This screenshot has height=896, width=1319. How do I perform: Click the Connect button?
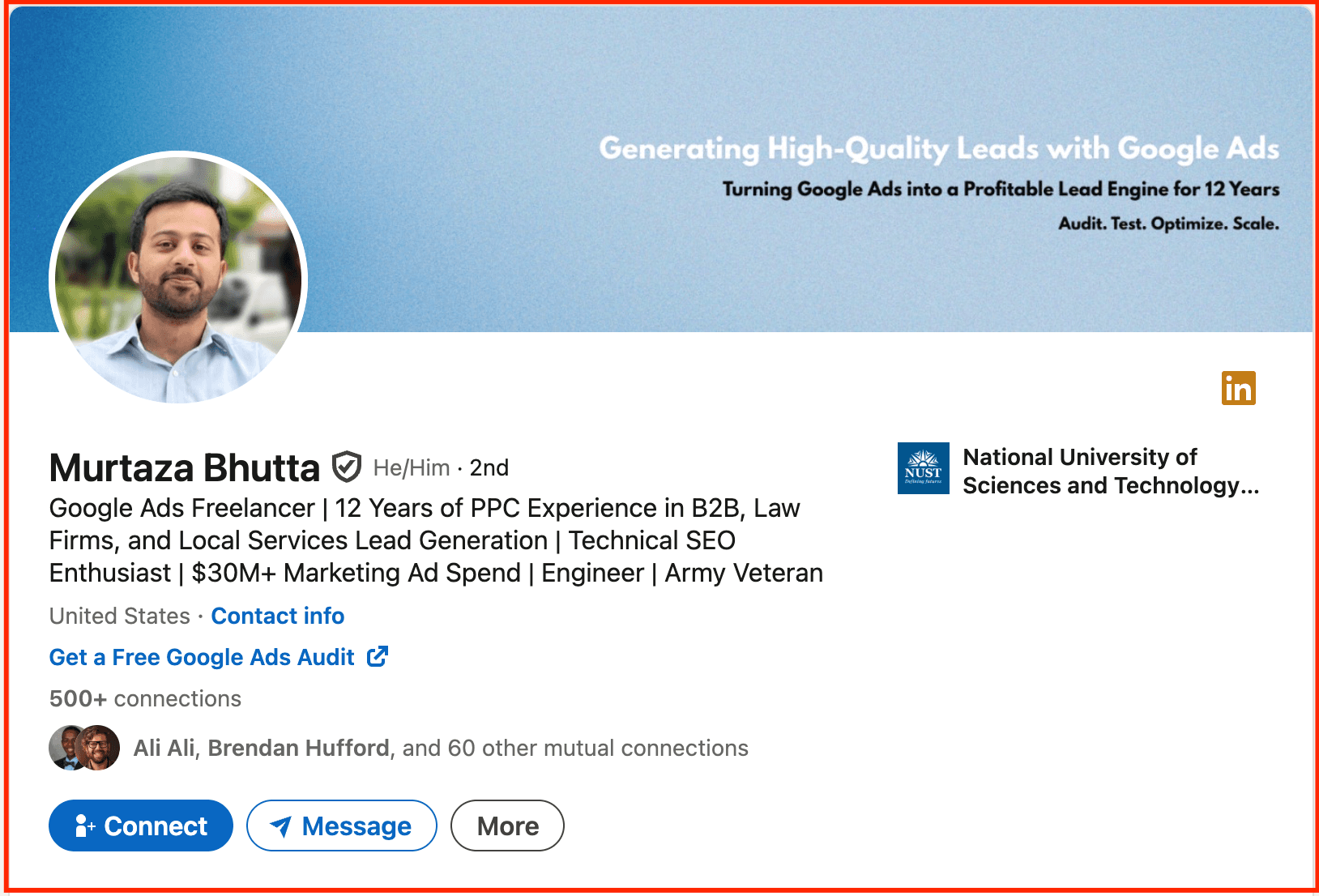pyautogui.click(x=141, y=826)
